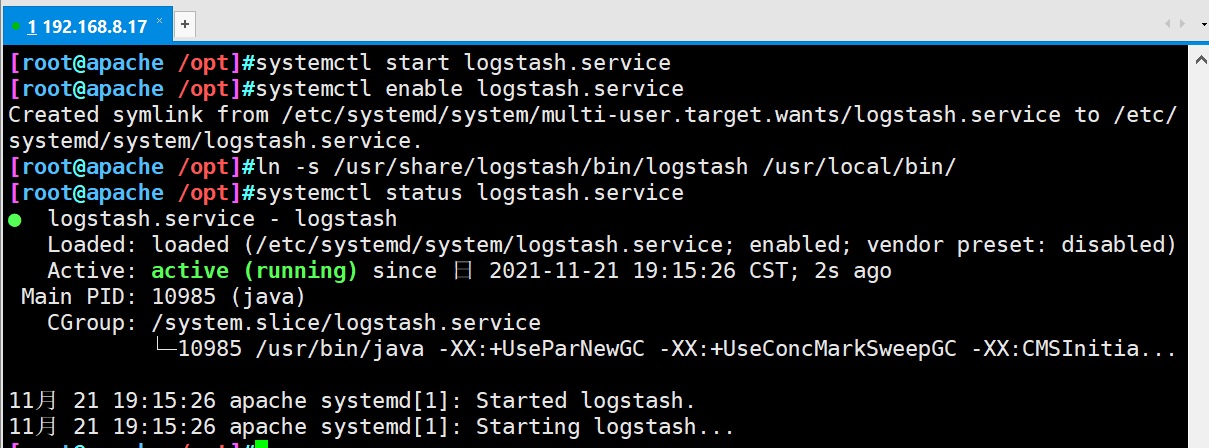Image resolution: width=1209 pixels, height=448 pixels.
Task: Click the green logstash.service status bullet
Action: (15, 219)
